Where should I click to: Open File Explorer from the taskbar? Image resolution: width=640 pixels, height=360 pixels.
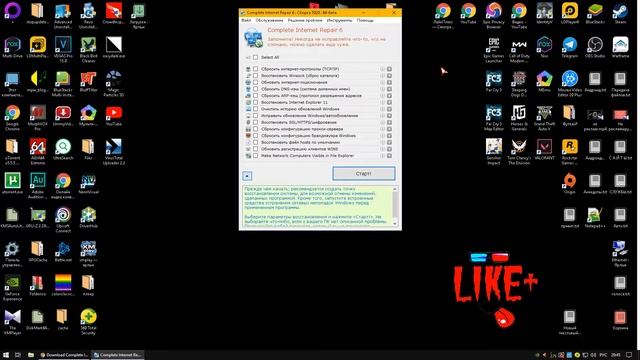31,355
